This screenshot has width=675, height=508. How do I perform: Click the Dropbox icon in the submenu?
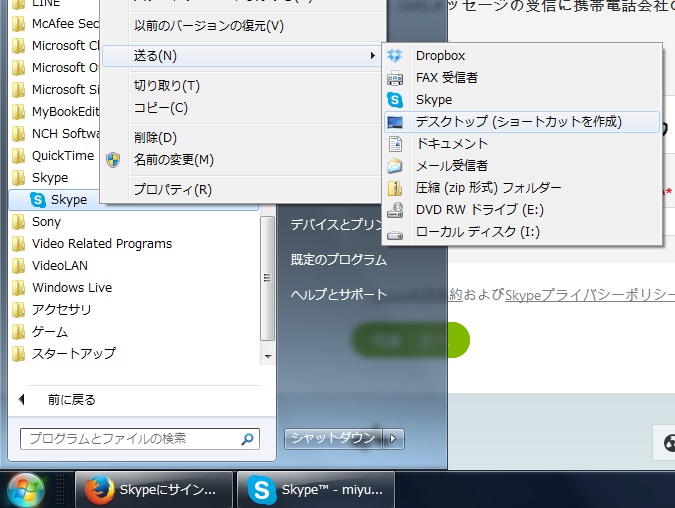(395, 56)
